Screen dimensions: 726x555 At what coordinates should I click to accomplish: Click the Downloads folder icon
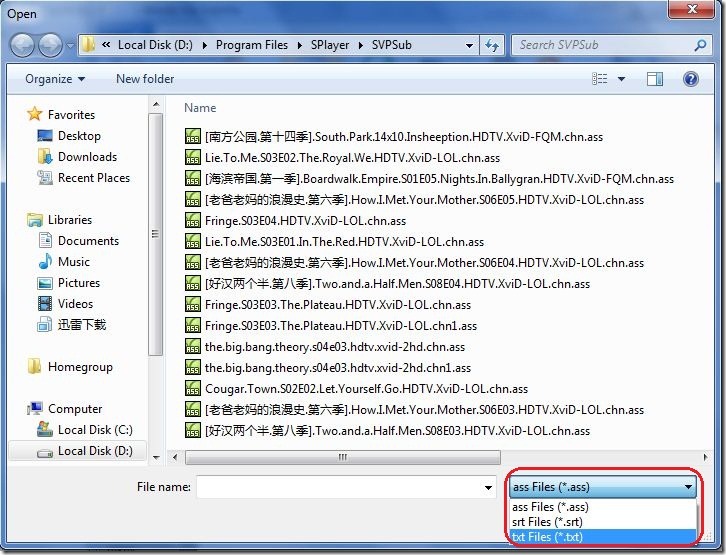(x=45, y=157)
